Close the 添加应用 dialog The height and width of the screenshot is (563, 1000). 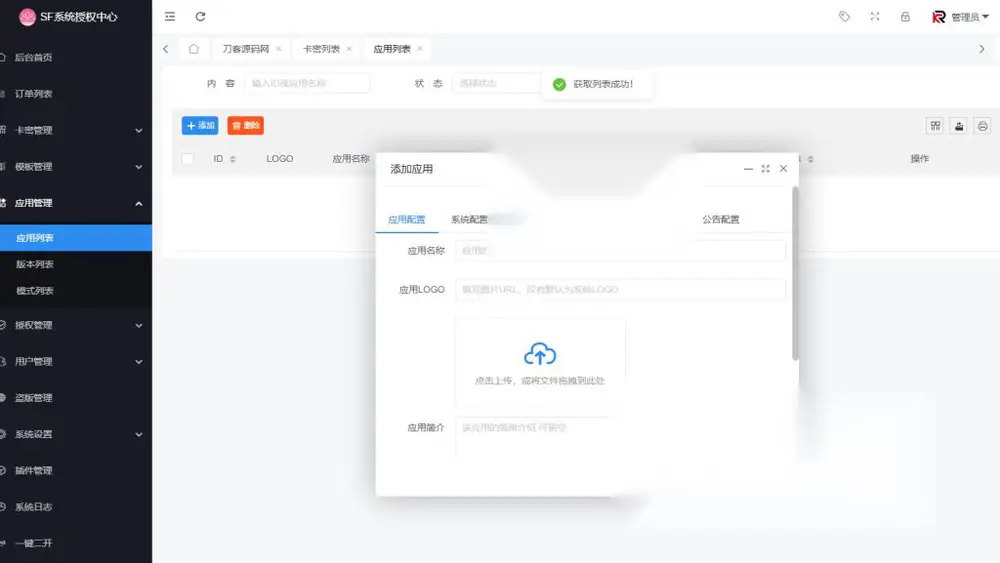coord(783,169)
